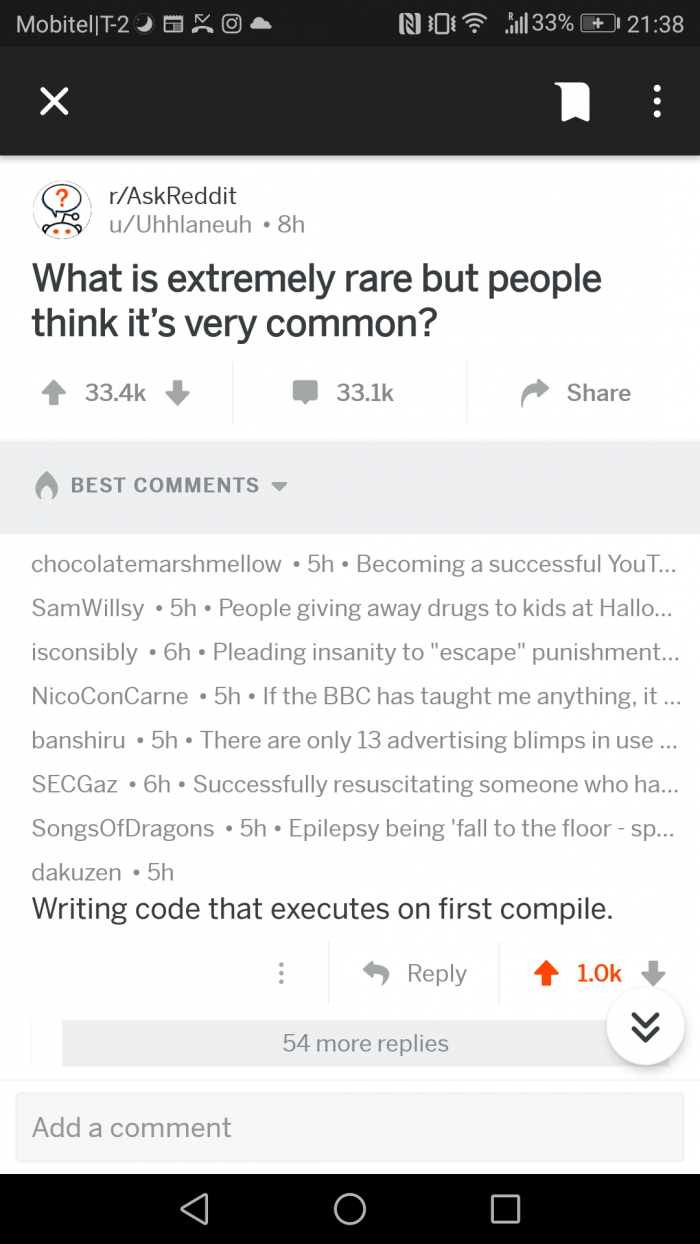Open the r/AskReddit subreddit link
This screenshot has width=700, height=1244.
pyautogui.click(x=172, y=196)
